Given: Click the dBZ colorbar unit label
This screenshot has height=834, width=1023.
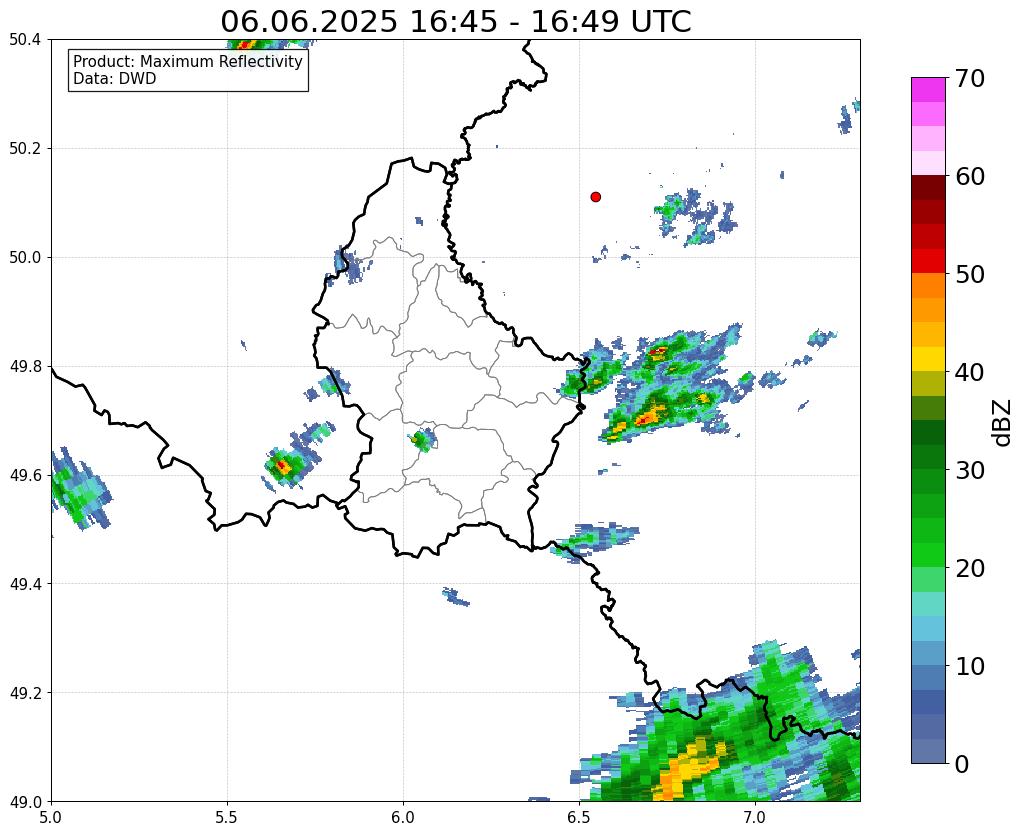Looking at the screenshot, I should pyautogui.click(x=1003, y=423).
